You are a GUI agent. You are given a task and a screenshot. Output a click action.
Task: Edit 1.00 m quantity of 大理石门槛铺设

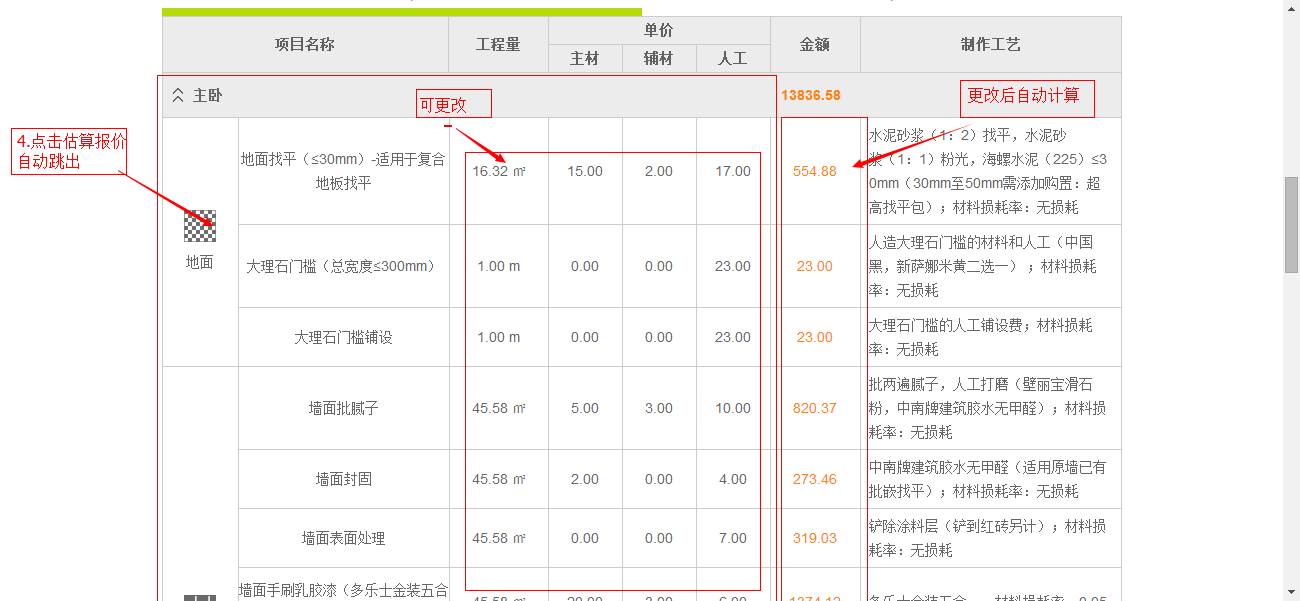click(499, 337)
